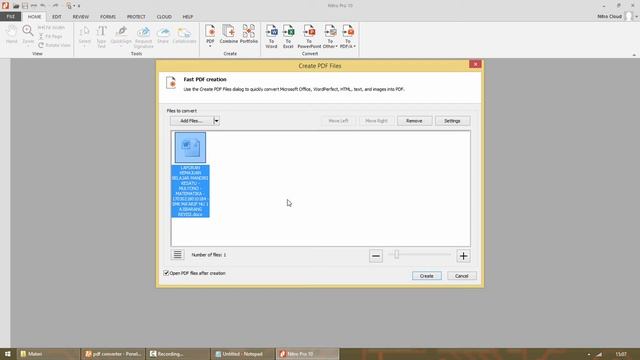Click Rotate View in the View group
The width and height of the screenshot is (640, 360).
[x=54, y=45]
